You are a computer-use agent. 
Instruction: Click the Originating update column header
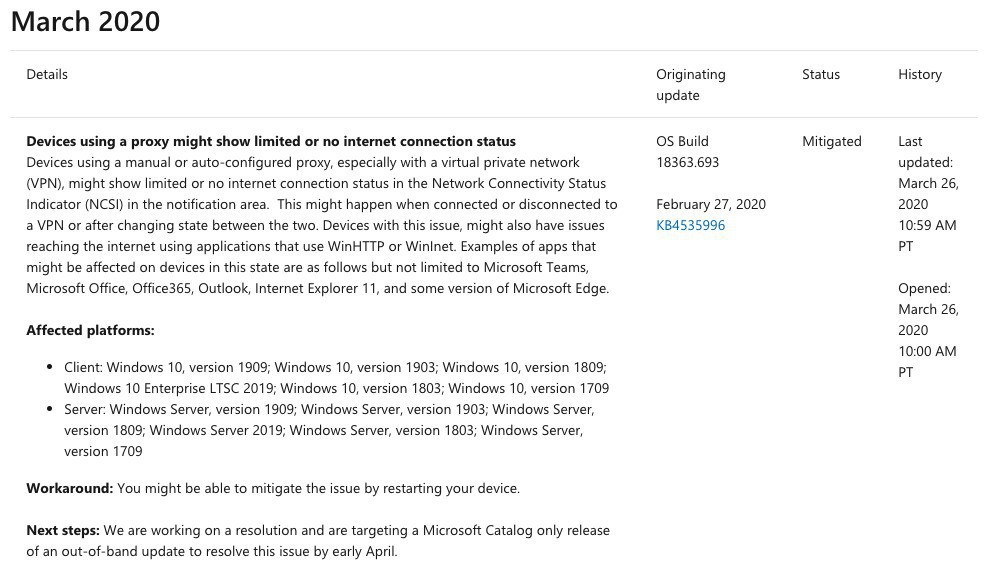pyautogui.click(x=690, y=84)
